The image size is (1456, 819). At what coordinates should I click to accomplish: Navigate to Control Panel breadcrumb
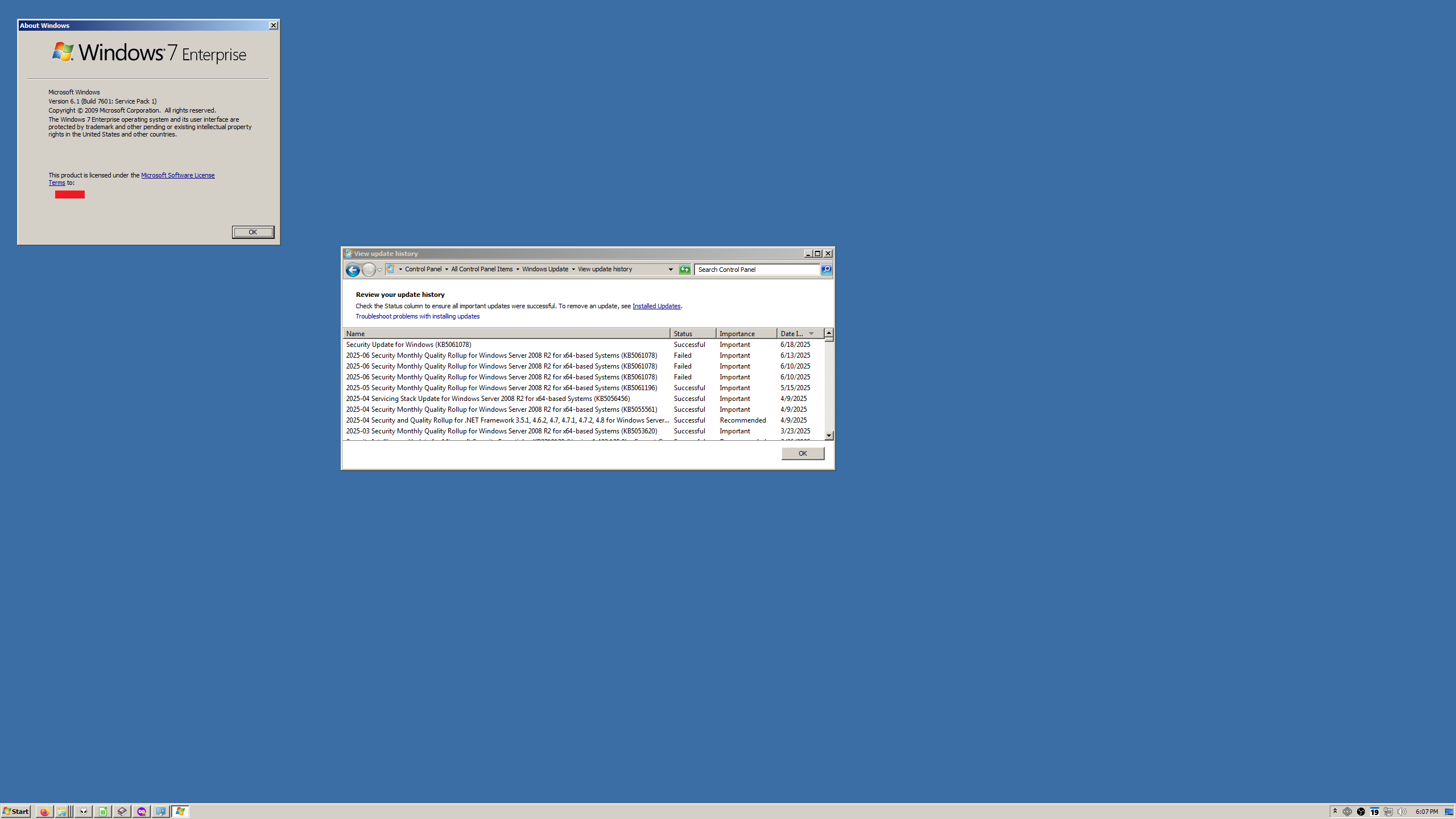[423, 269]
